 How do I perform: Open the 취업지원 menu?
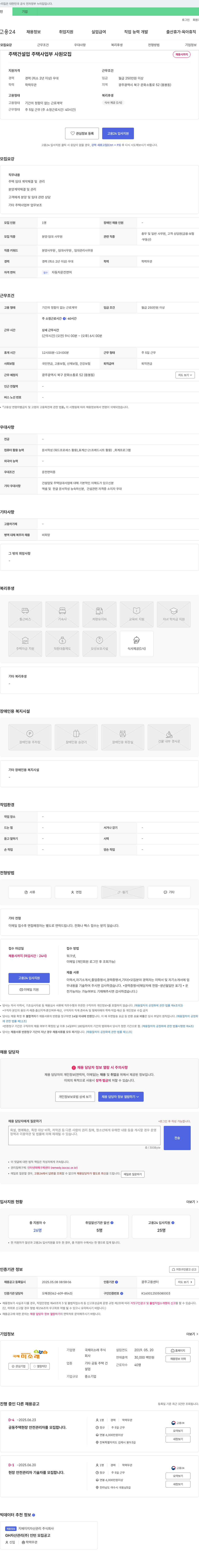(x=66, y=32)
